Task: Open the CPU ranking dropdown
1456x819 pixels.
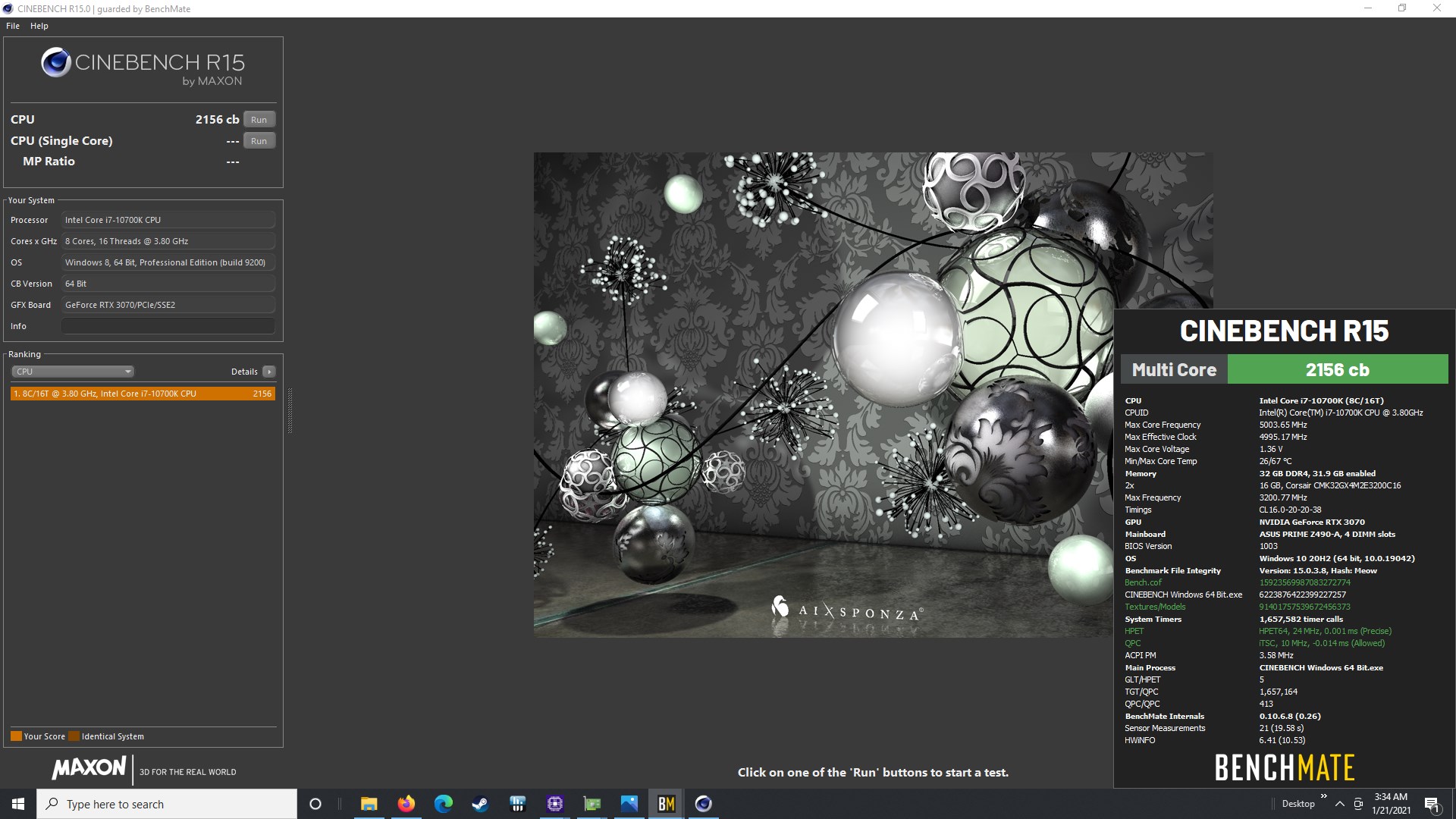Action: tap(73, 372)
